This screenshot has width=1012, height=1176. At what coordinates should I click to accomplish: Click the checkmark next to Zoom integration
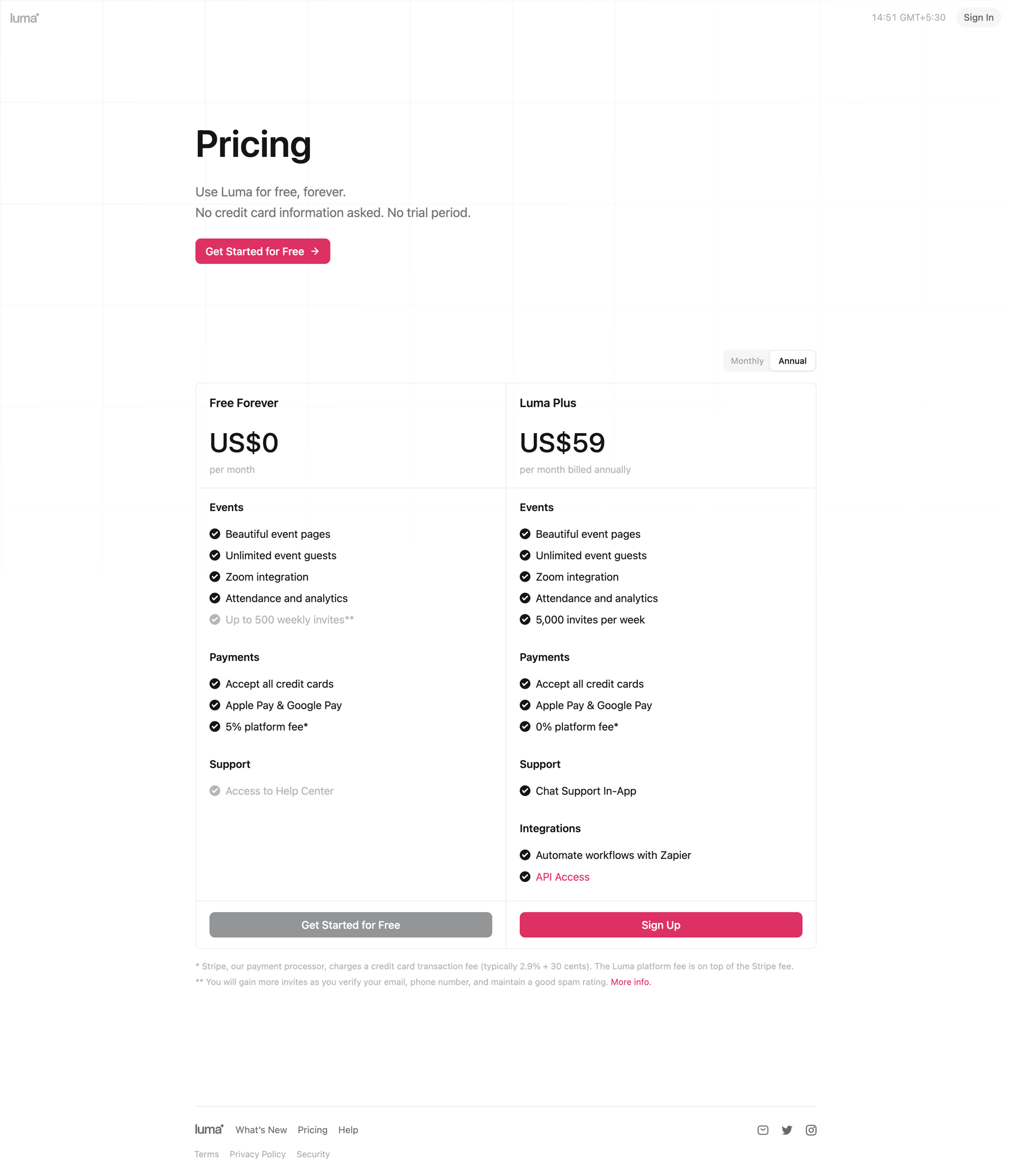tap(215, 576)
